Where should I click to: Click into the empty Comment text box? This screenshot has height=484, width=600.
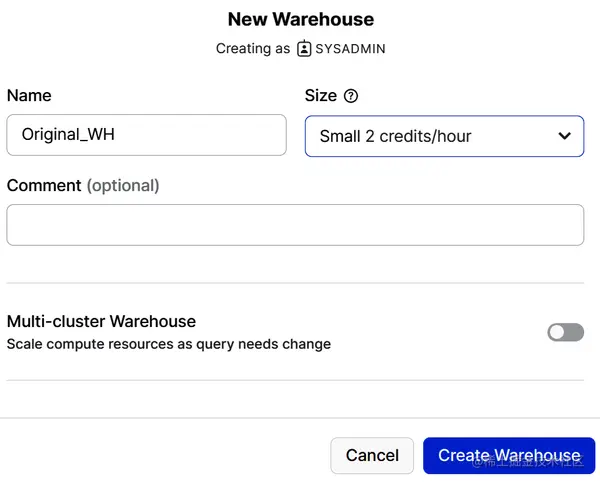click(x=295, y=225)
